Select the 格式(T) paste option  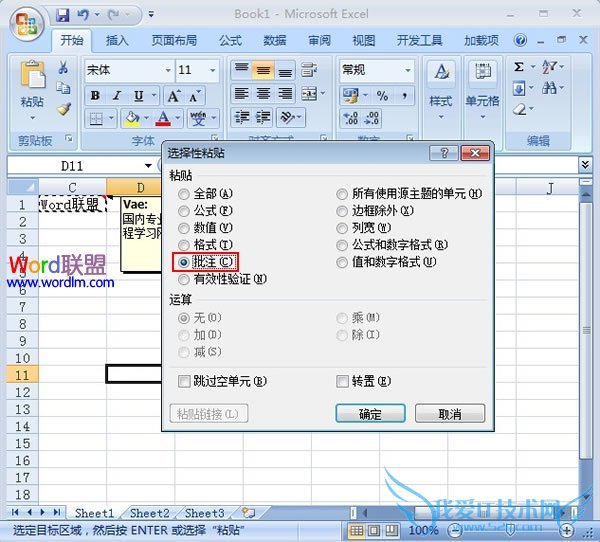coord(206,245)
